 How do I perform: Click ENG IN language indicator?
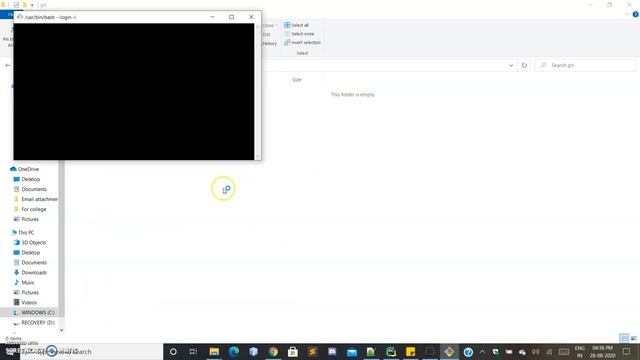point(580,352)
